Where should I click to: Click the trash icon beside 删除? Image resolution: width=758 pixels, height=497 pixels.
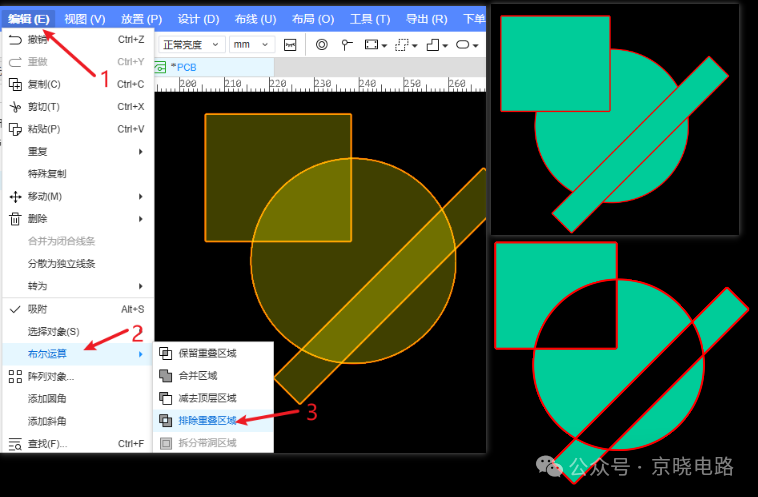15,219
